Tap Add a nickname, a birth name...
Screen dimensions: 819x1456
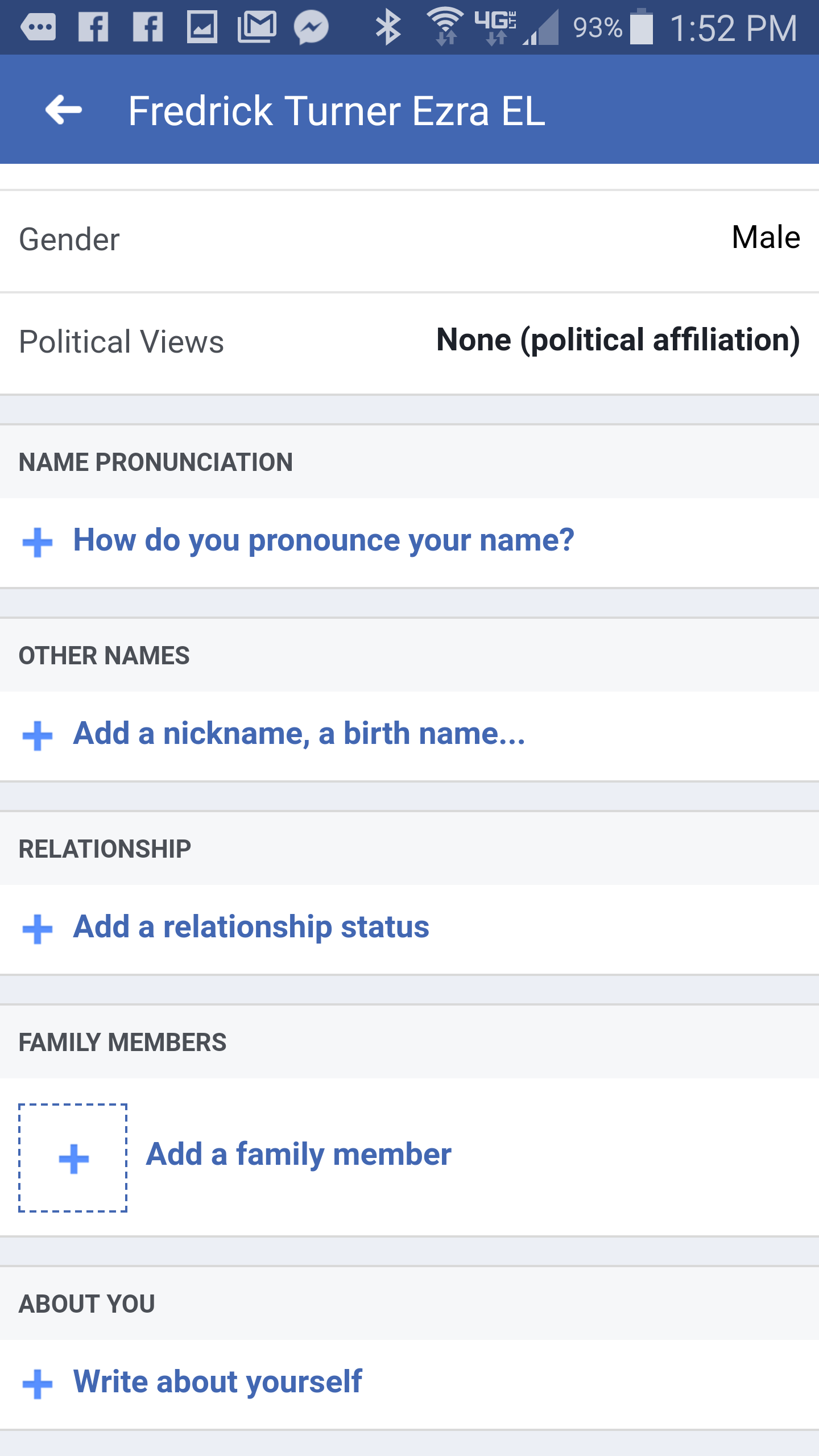click(299, 733)
